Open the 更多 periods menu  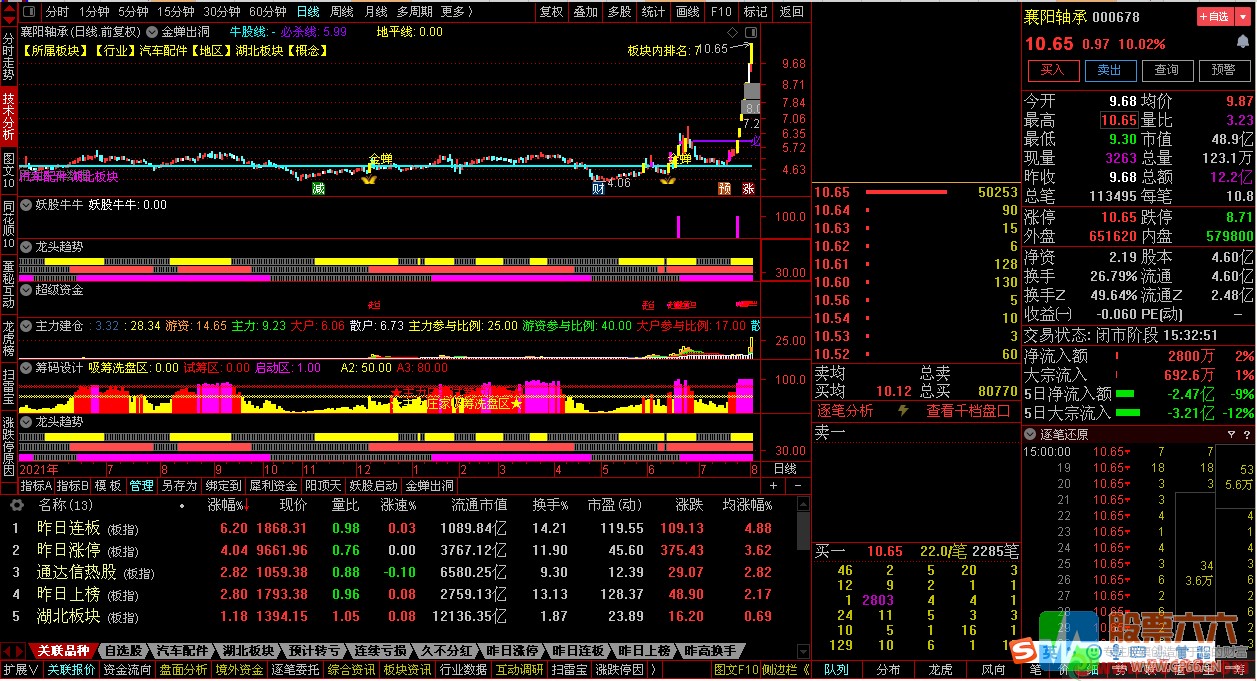[x=456, y=12]
